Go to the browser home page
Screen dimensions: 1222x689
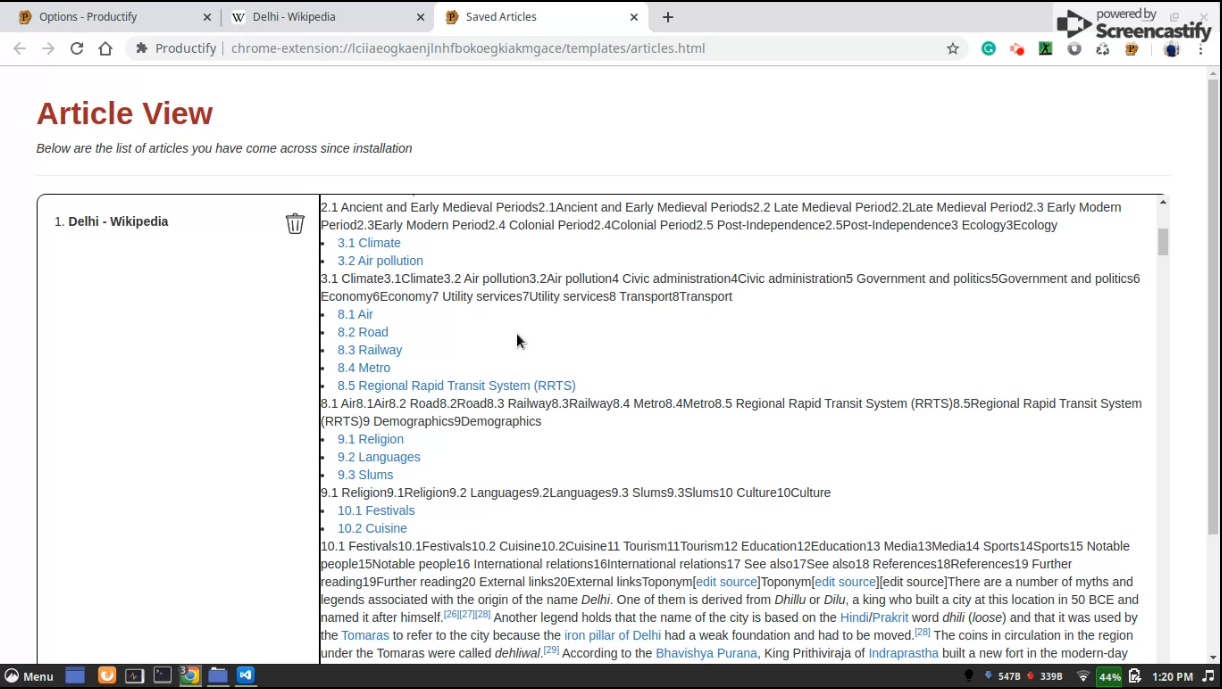pyautogui.click(x=105, y=48)
